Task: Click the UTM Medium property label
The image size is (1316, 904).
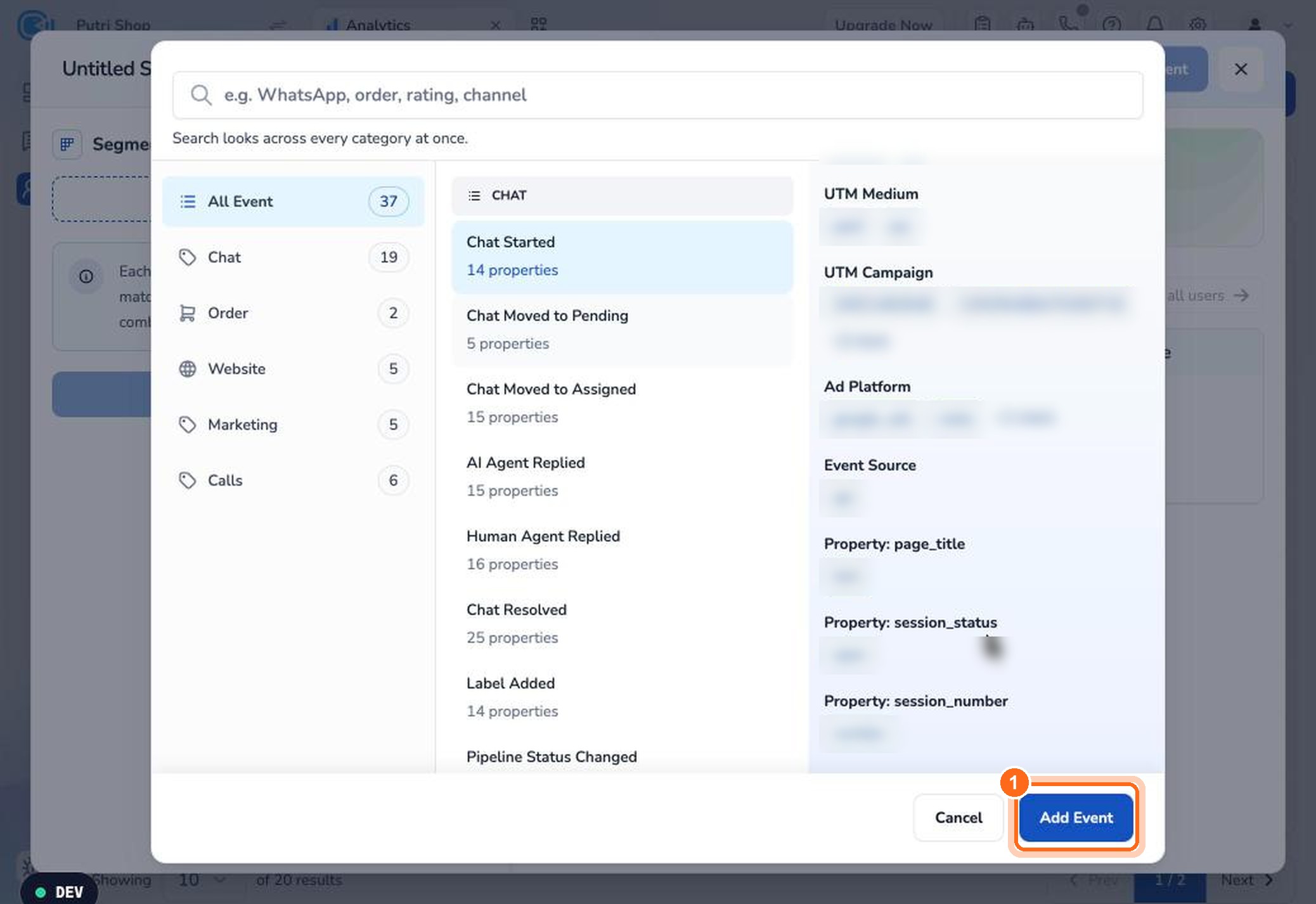Action: coord(871,194)
